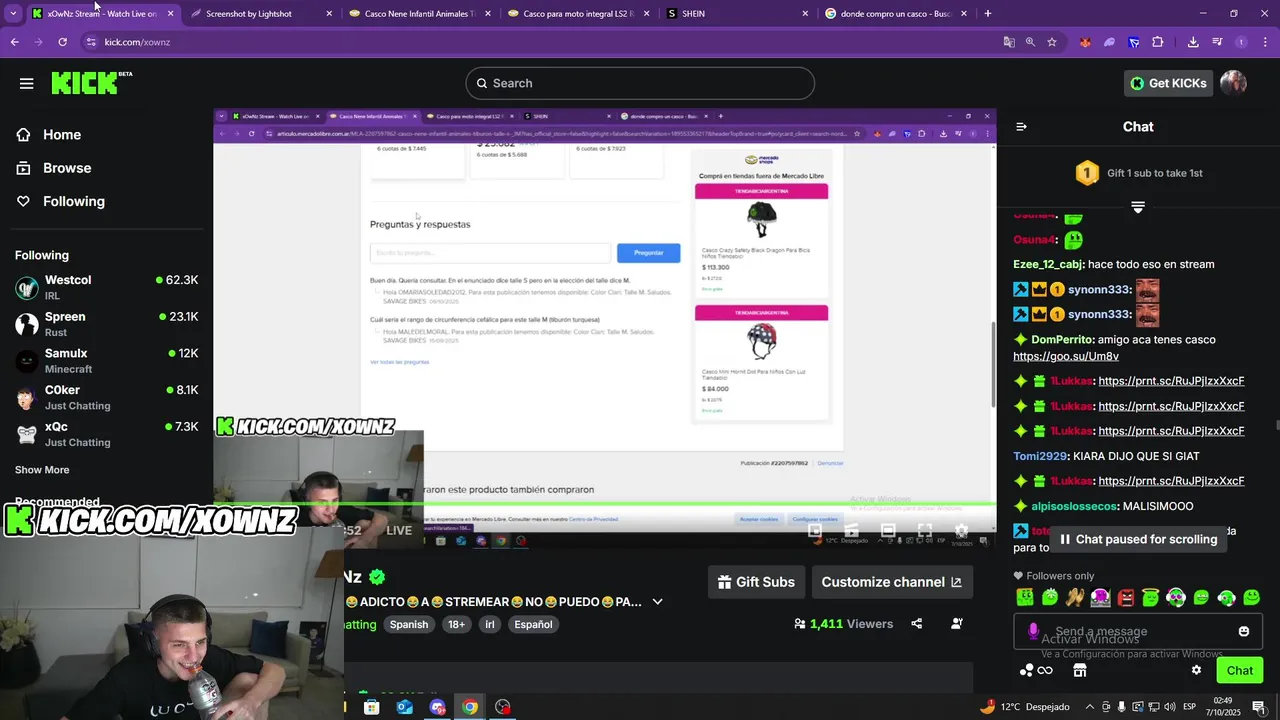Click the Español tag
The image size is (1280, 720).
[533, 624]
